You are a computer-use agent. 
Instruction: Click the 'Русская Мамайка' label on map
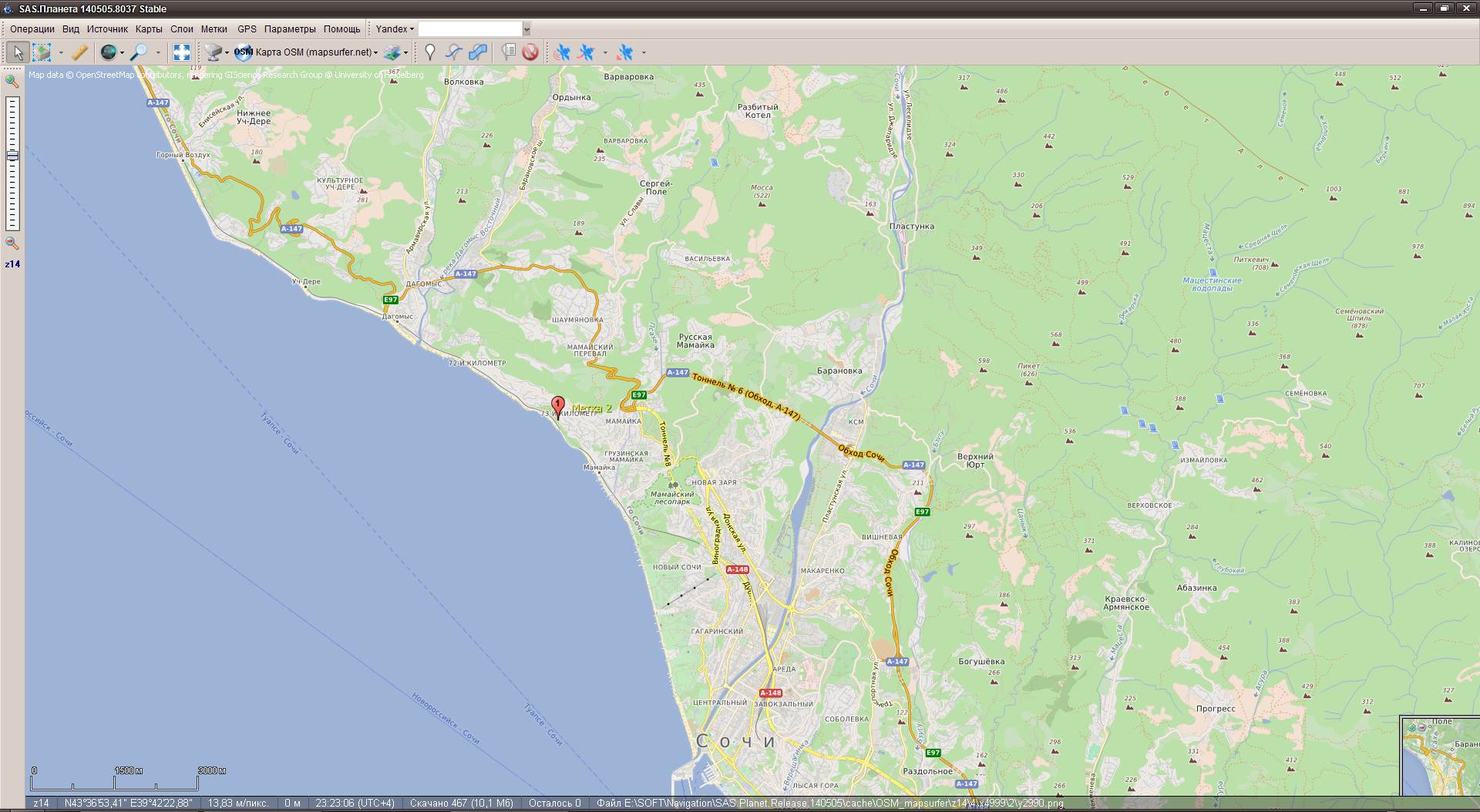pos(695,341)
